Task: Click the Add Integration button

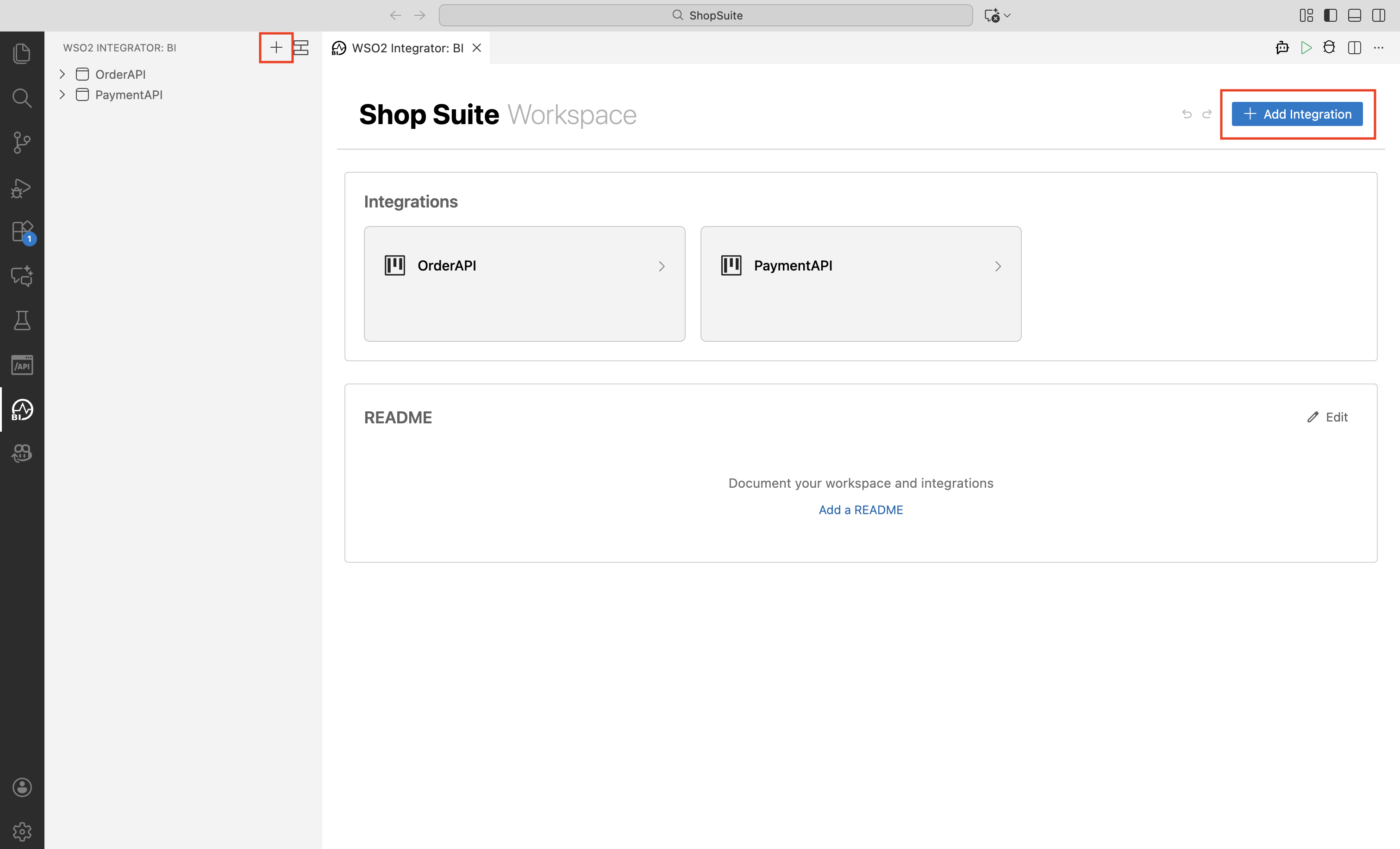Action: [x=1297, y=113]
